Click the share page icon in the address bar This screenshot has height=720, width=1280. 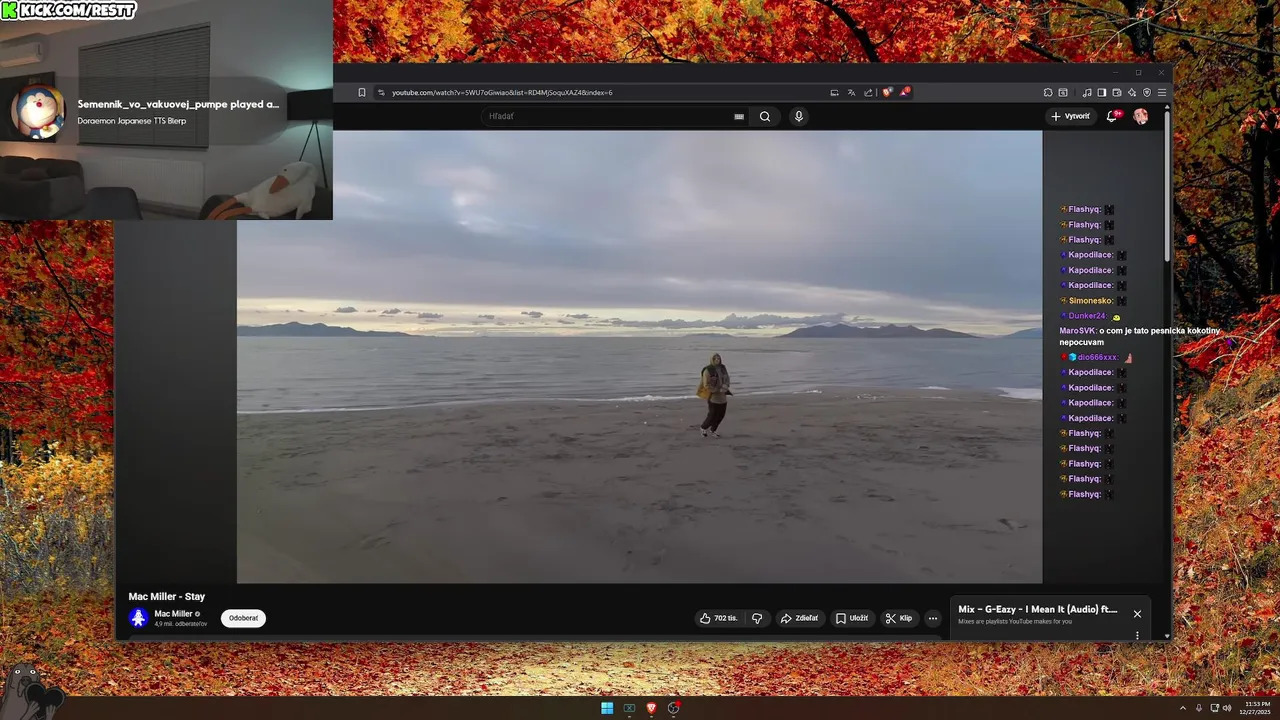click(868, 92)
